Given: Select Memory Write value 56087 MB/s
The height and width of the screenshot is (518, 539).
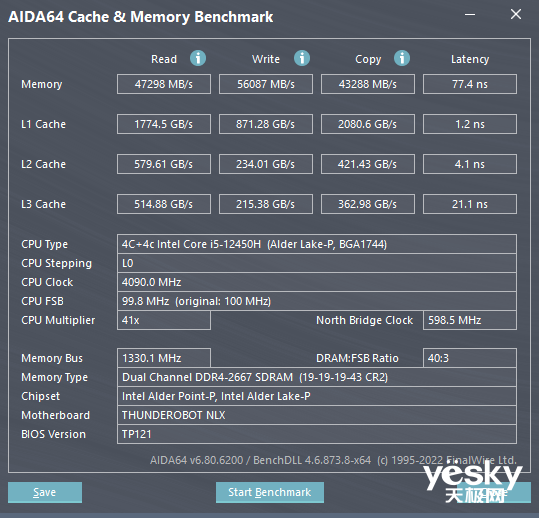Looking at the screenshot, I should point(266,84).
